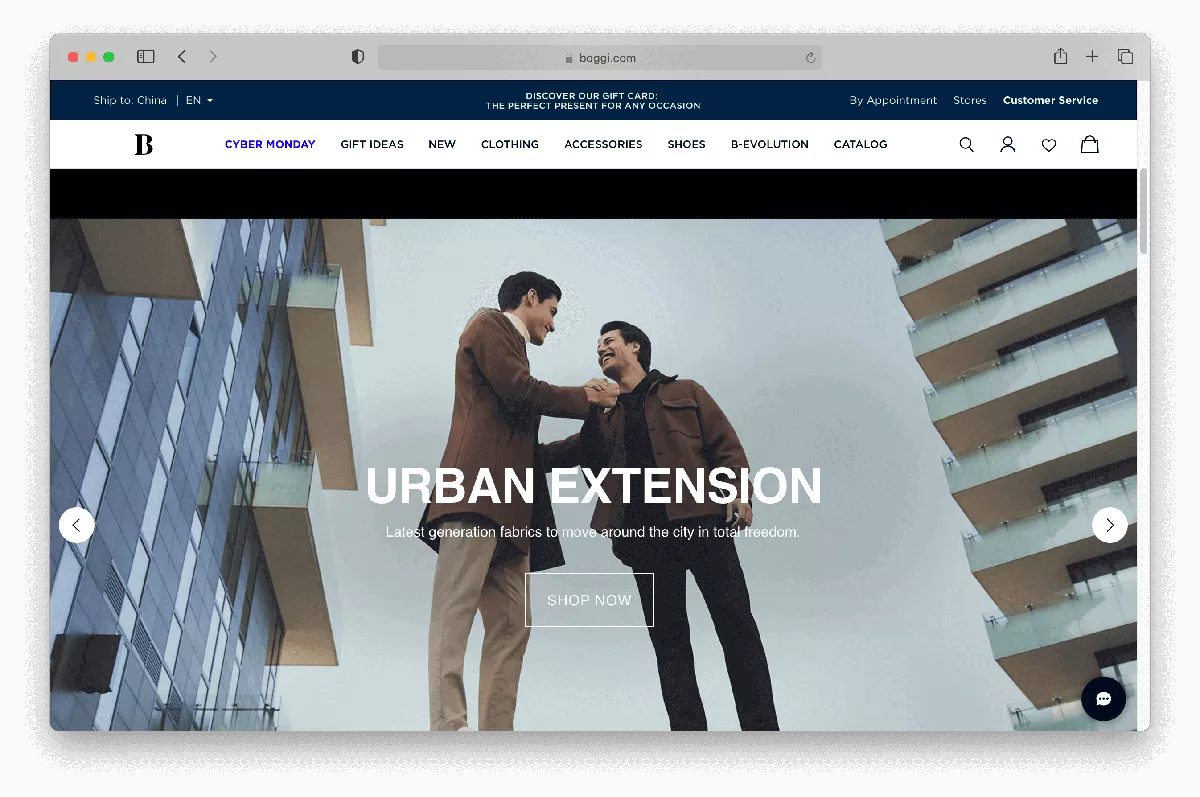Click the page vertical scrollbar

coord(1143,212)
